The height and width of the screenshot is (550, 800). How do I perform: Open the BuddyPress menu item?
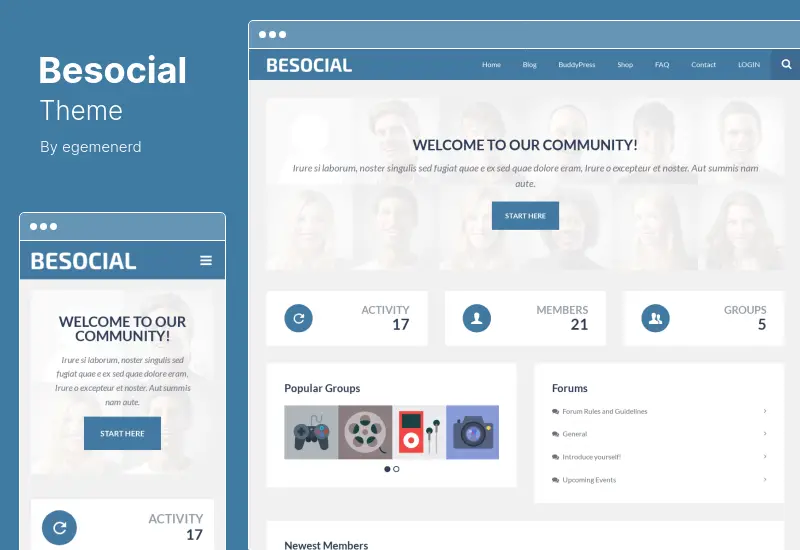[577, 65]
